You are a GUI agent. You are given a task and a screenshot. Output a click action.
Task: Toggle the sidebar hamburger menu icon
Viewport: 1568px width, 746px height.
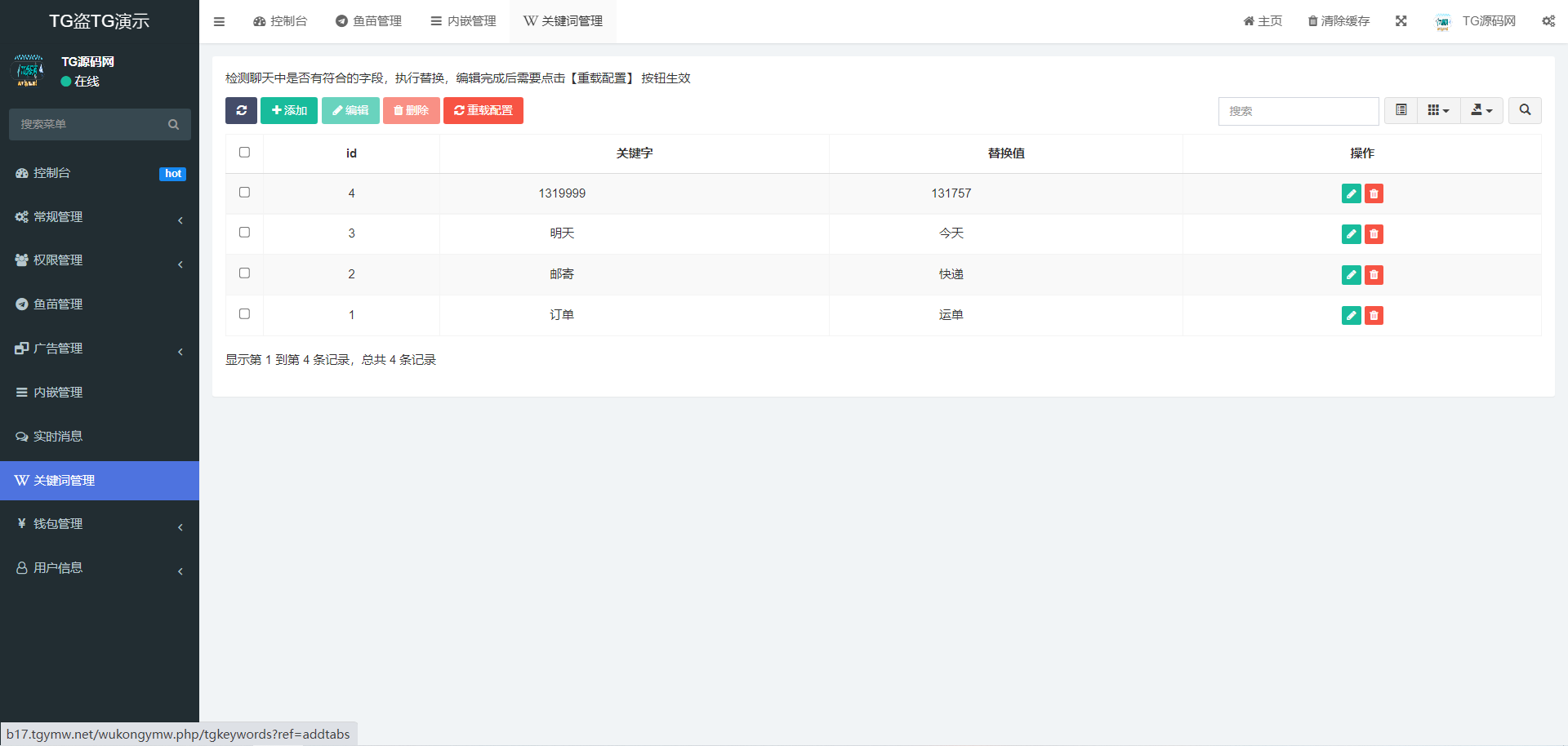click(x=219, y=21)
